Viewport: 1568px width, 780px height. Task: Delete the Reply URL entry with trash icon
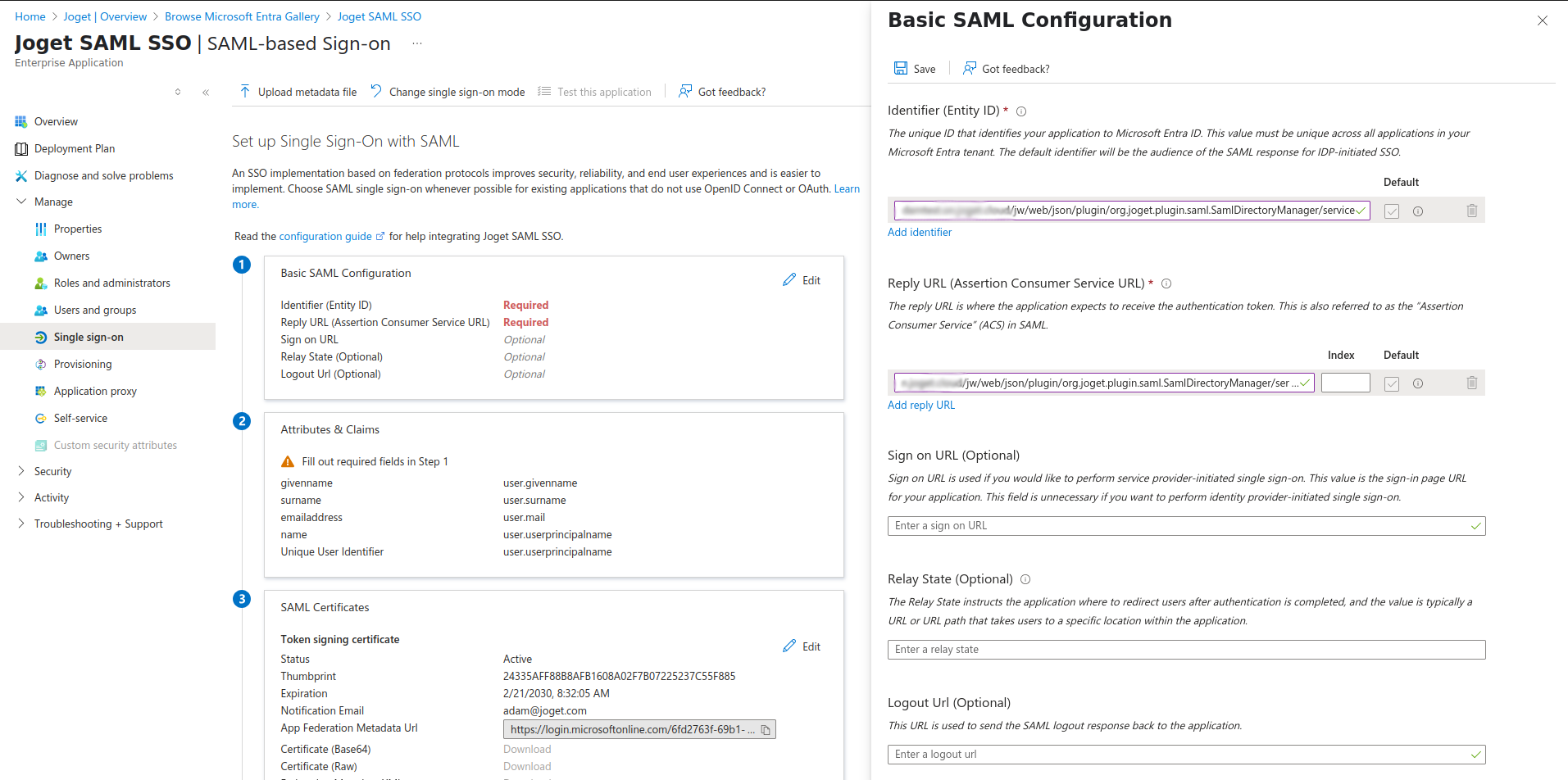point(1471,383)
